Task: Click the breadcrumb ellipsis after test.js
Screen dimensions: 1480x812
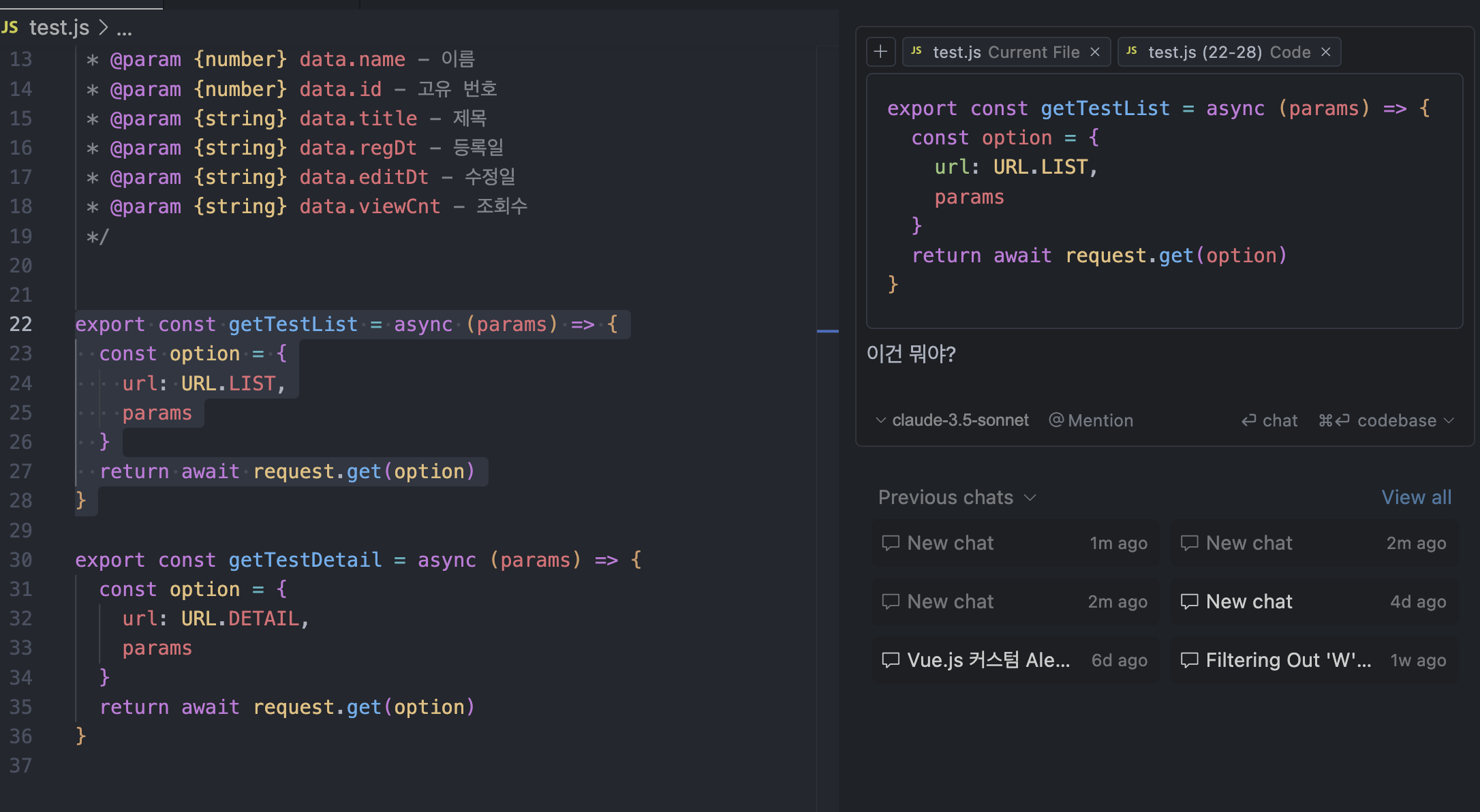Action: 124,29
